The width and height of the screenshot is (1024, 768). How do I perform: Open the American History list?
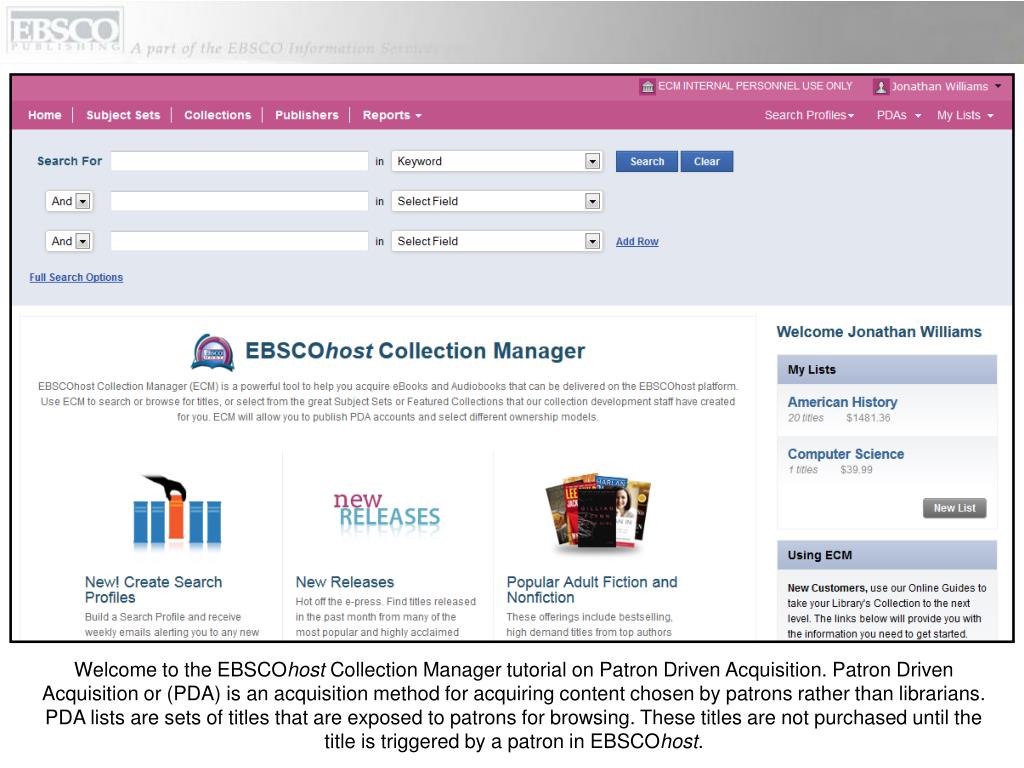click(842, 402)
